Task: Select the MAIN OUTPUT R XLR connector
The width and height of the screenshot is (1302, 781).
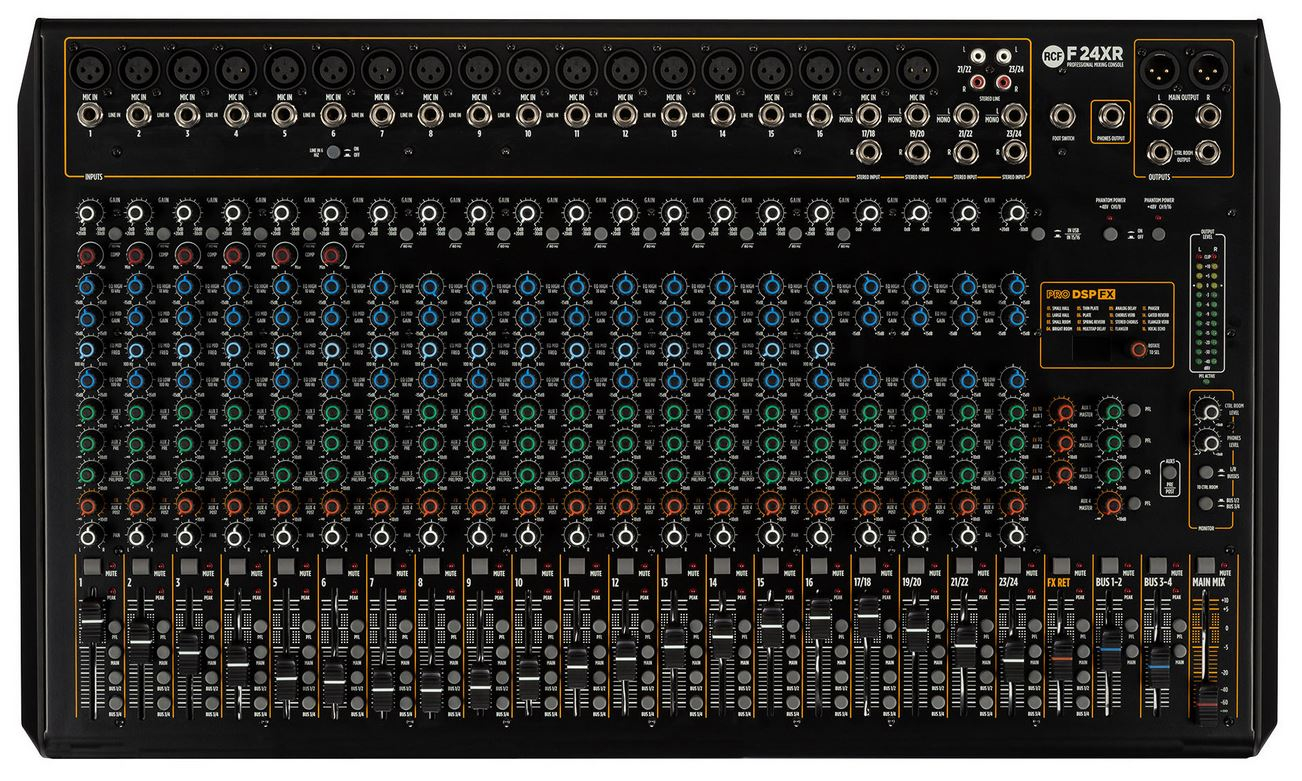Action: pyautogui.click(x=1209, y=68)
